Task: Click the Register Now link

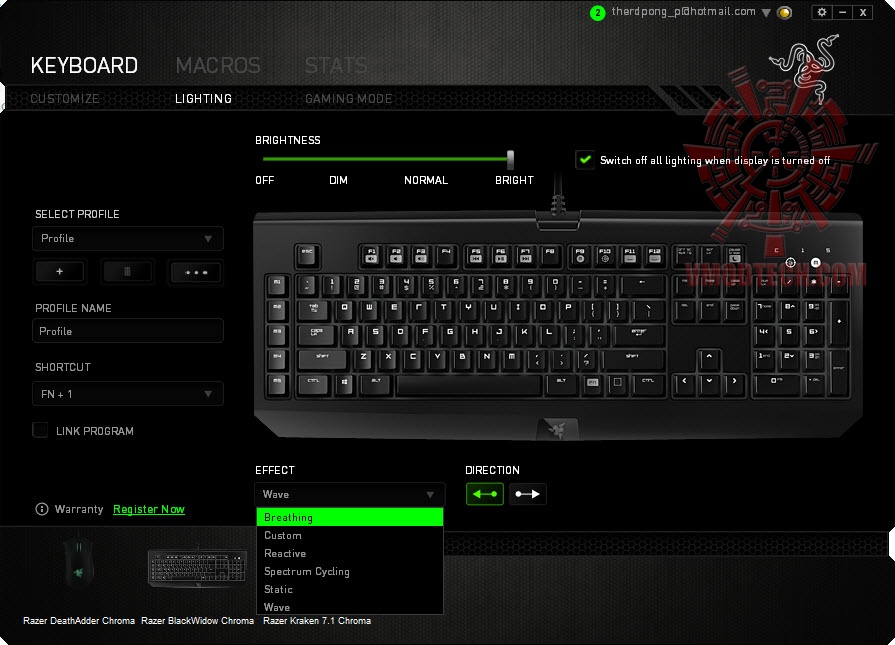Action: click(149, 509)
